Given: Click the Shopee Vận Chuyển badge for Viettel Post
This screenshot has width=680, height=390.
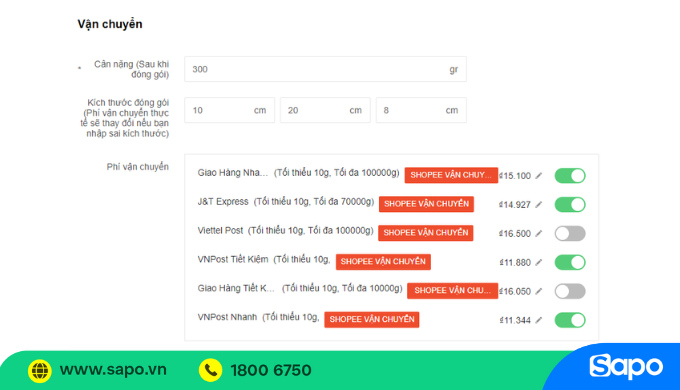Looking at the screenshot, I should pos(425,233).
